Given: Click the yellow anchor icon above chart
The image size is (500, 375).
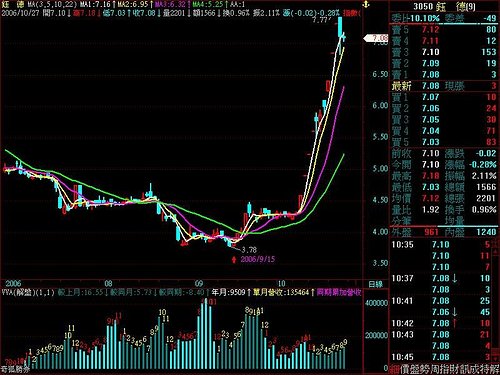Looking at the screenshot, I should point(366,5).
